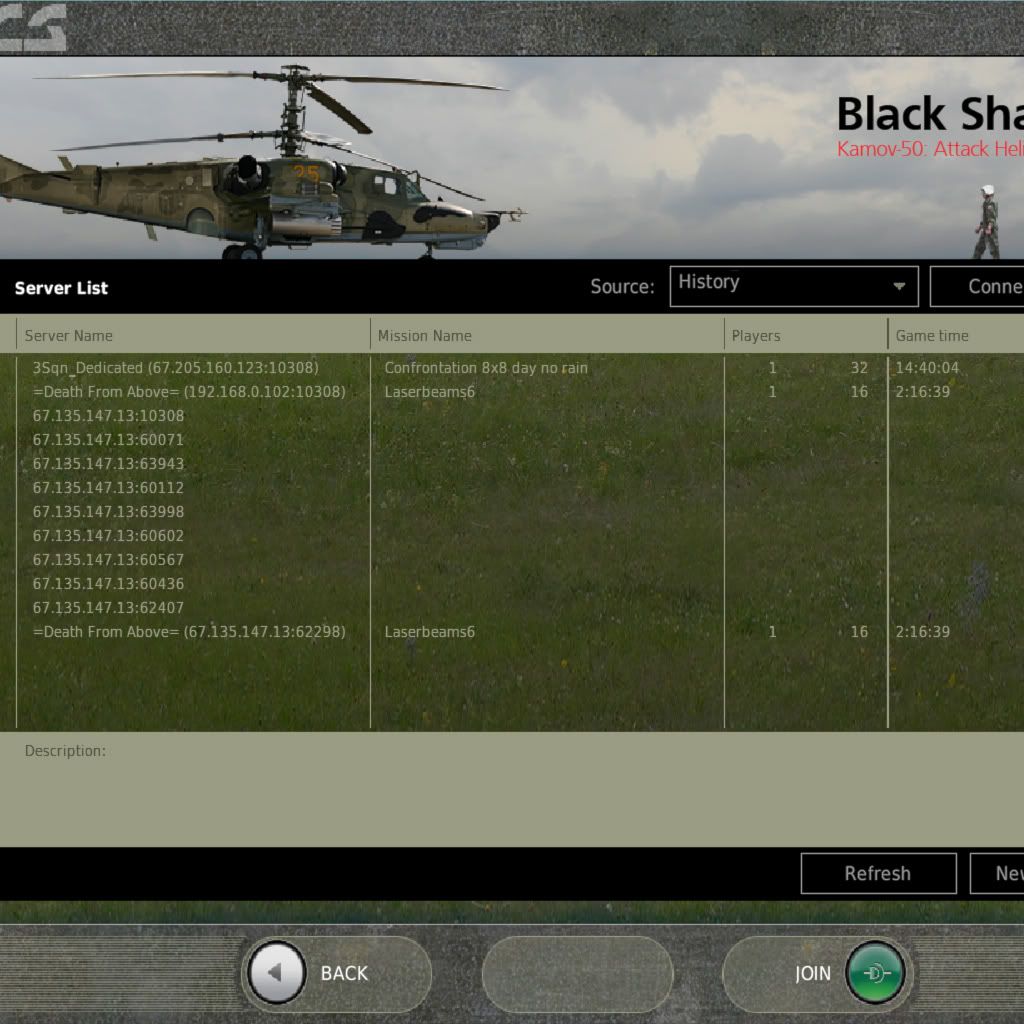The height and width of the screenshot is (1024, 1024).
Task: Select =Death From Above= (192.168.0.102:10308) server
Action: point(189,392)
